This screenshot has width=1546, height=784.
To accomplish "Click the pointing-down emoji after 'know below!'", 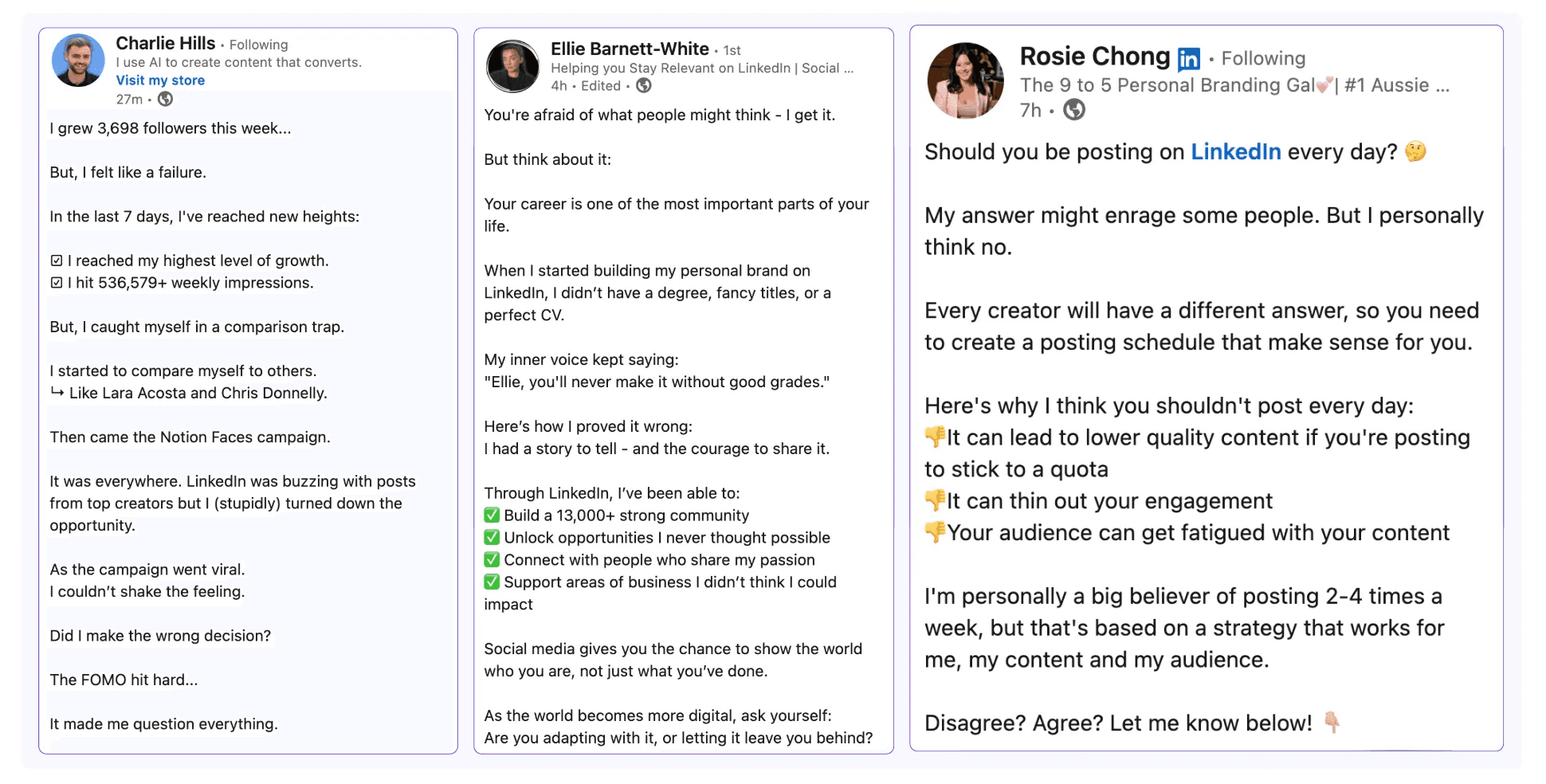I will [1331, 723].
